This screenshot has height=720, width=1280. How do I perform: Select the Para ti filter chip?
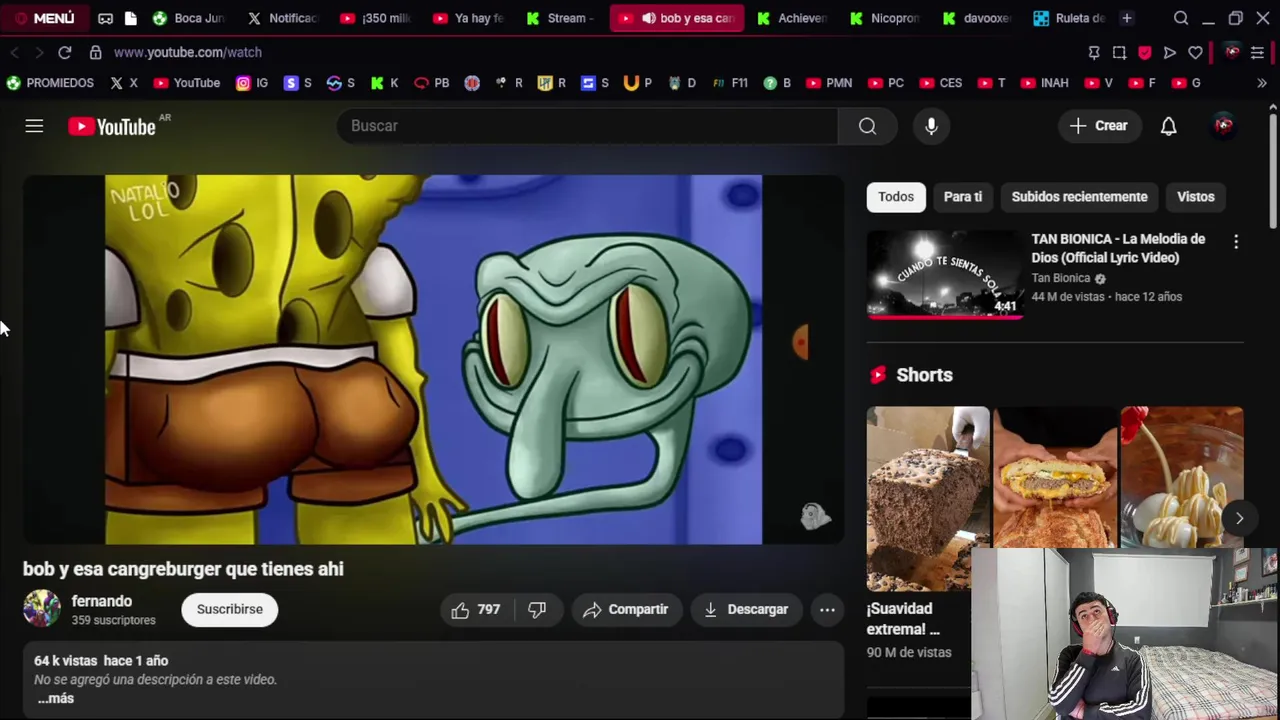[963, 197]
